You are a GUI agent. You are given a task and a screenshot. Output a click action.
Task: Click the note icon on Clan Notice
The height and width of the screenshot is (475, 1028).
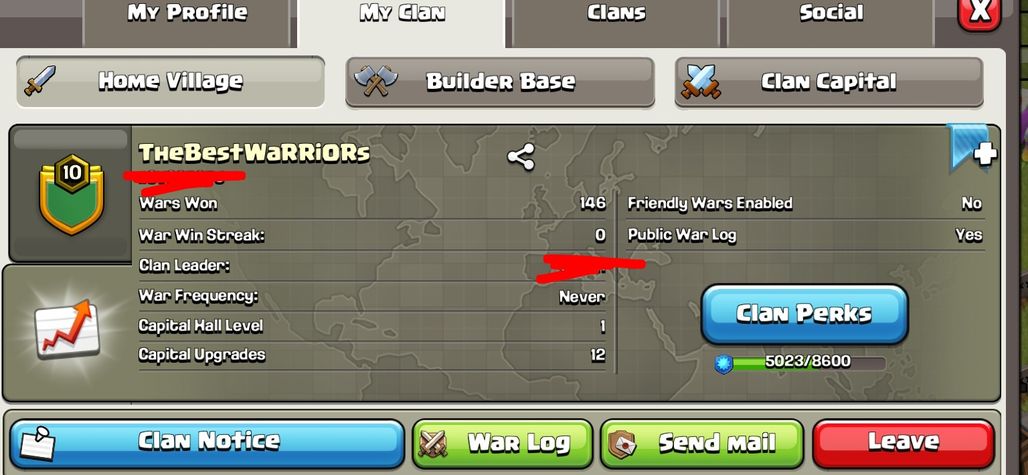(x=37, y=444)
